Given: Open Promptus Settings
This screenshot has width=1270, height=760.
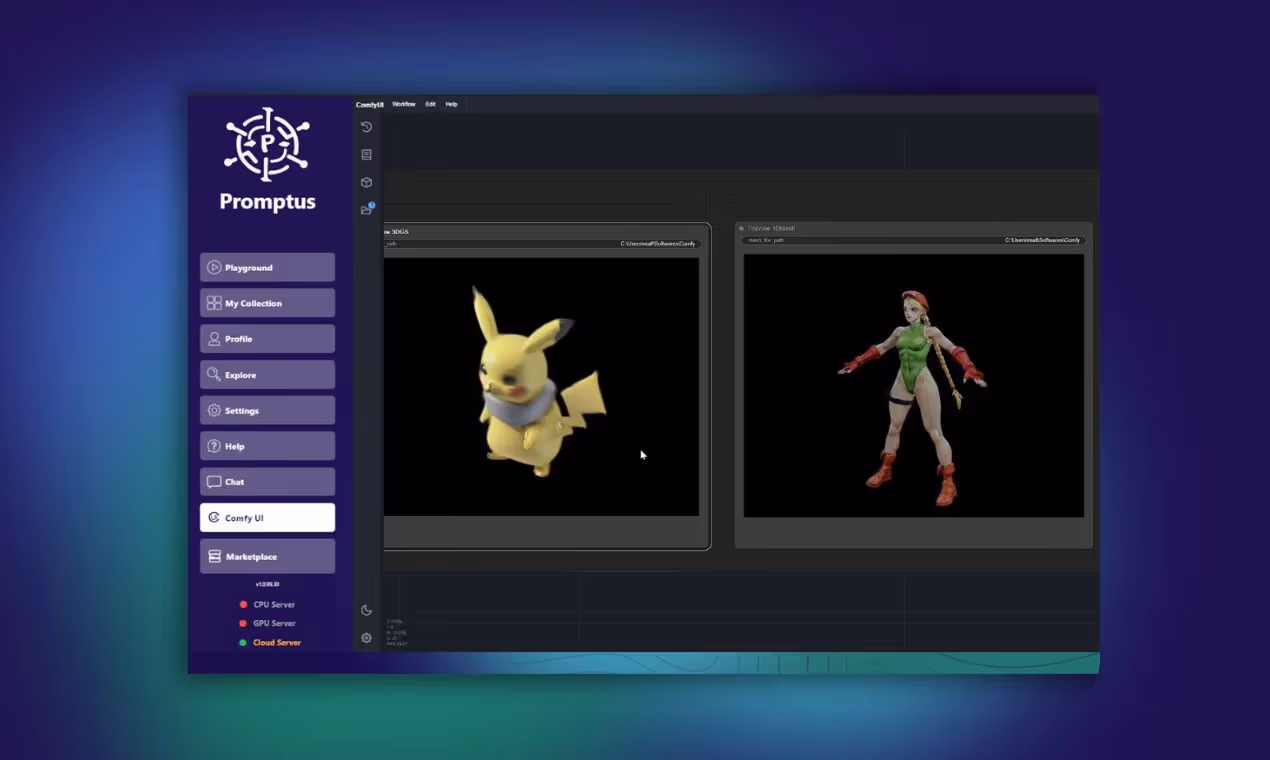Looking at the screenshot, I should click(267, 410).
